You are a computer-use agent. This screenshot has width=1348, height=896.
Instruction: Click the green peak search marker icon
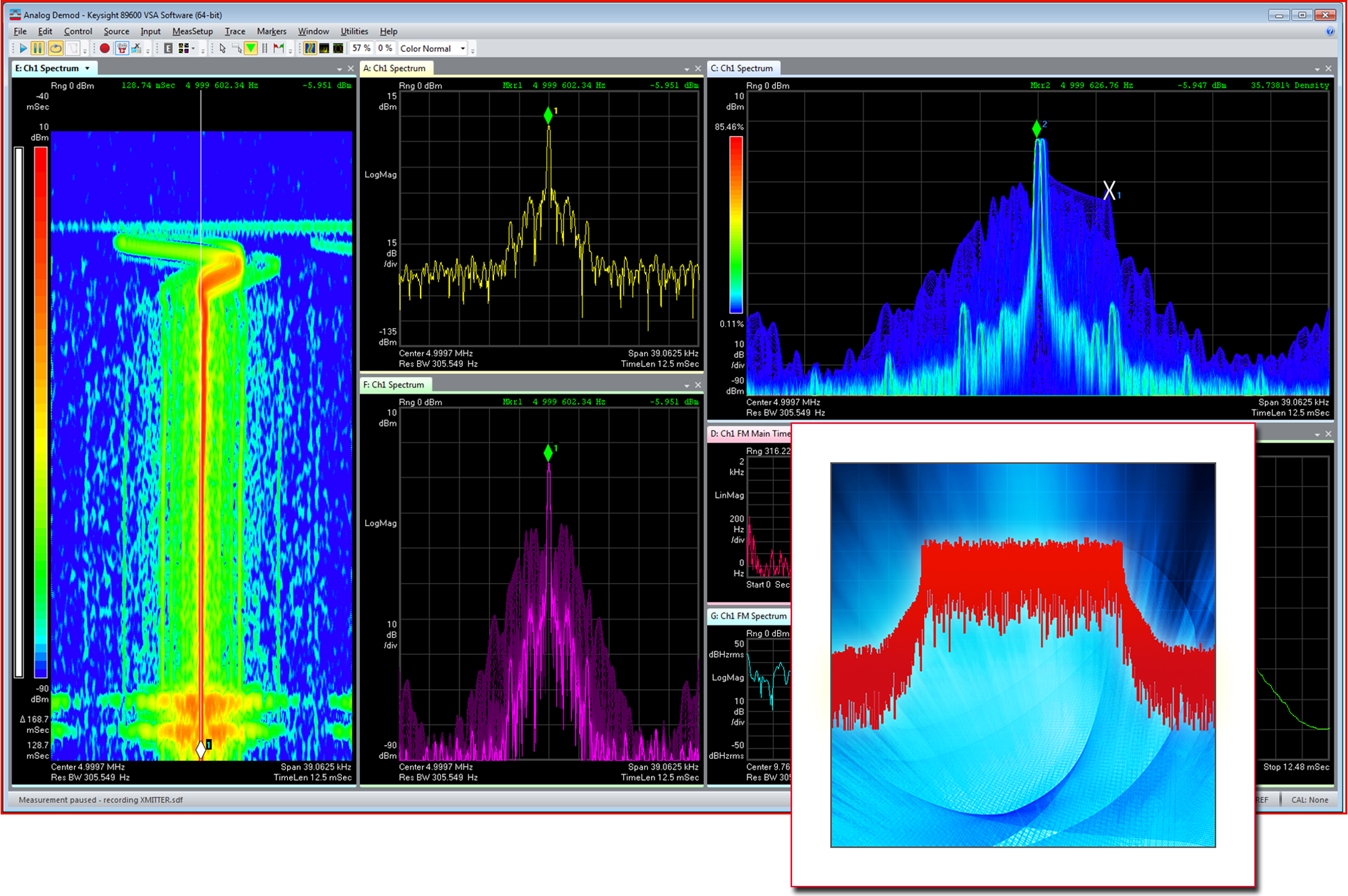tap(251, 48)
